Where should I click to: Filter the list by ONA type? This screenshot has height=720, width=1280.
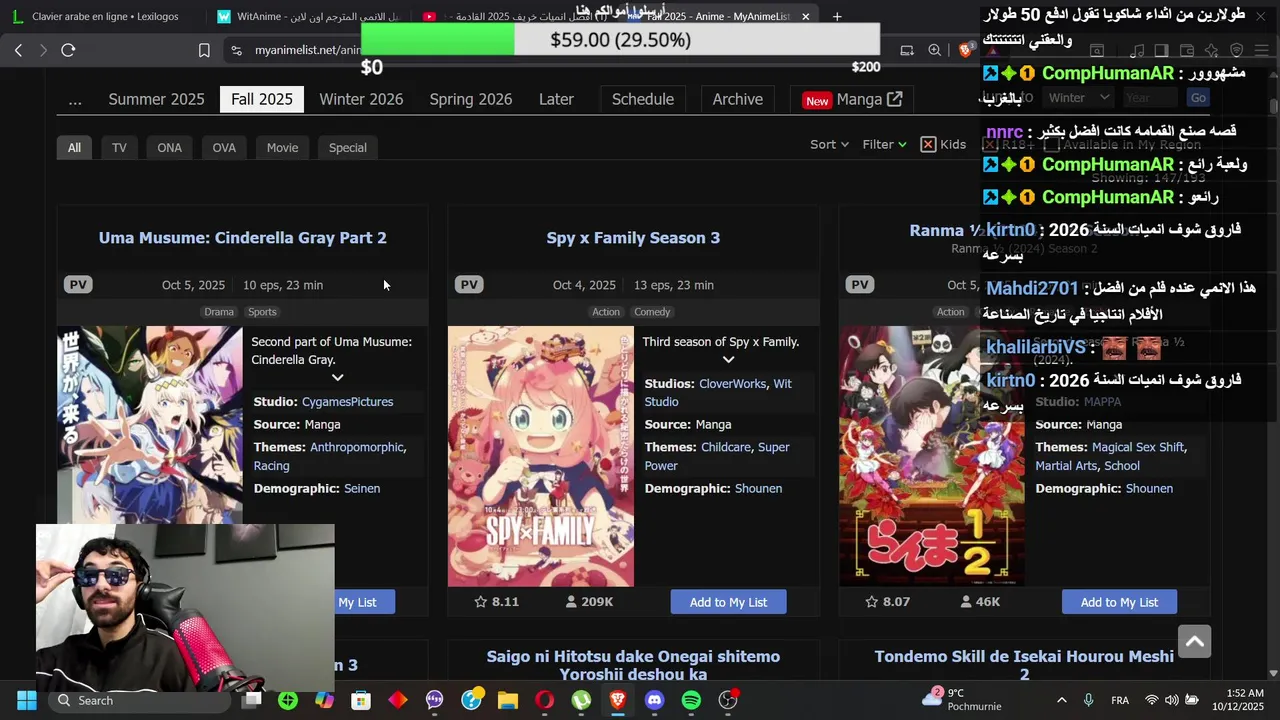(169, 147)
